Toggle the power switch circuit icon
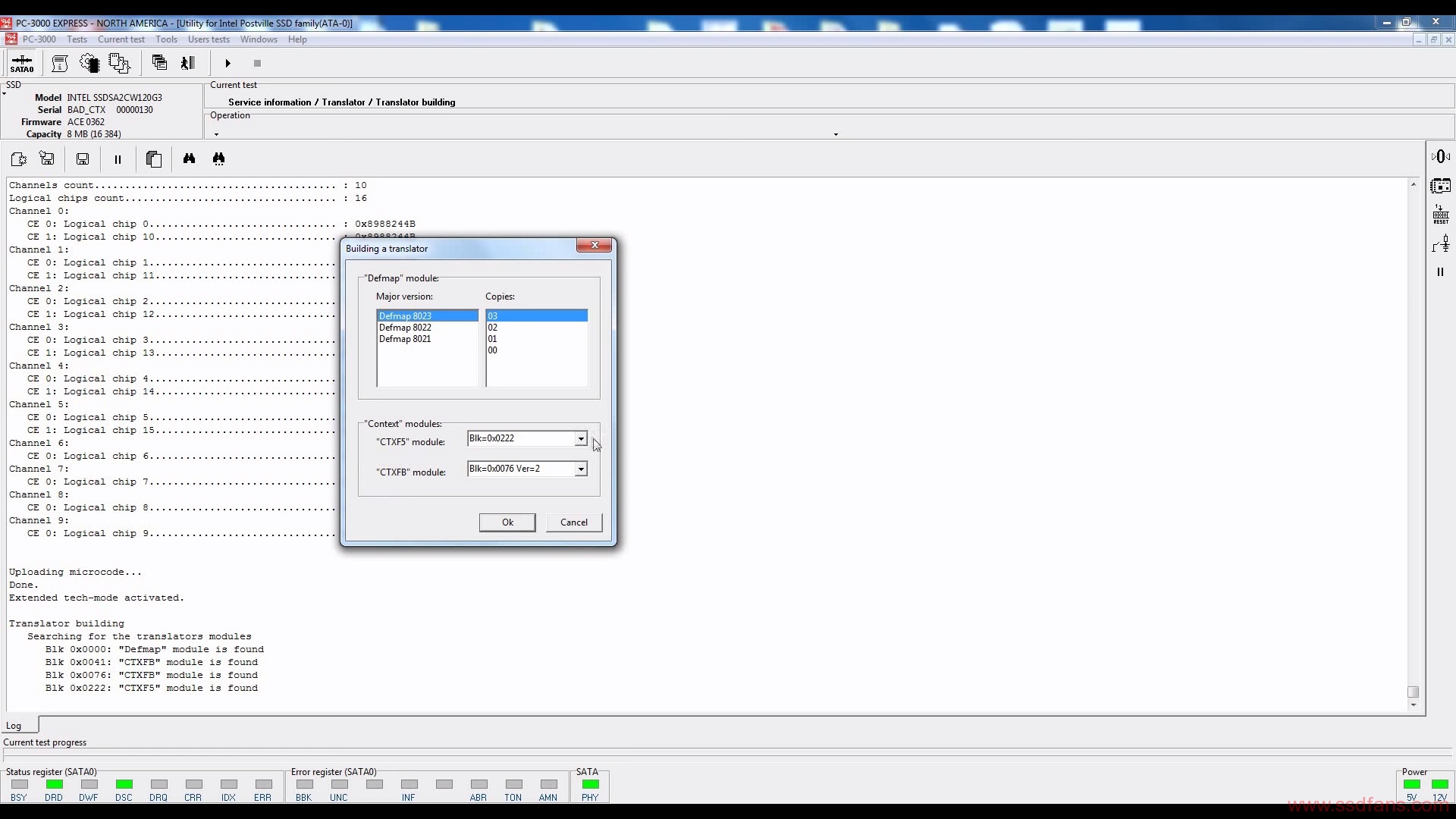 [1441, 243]
